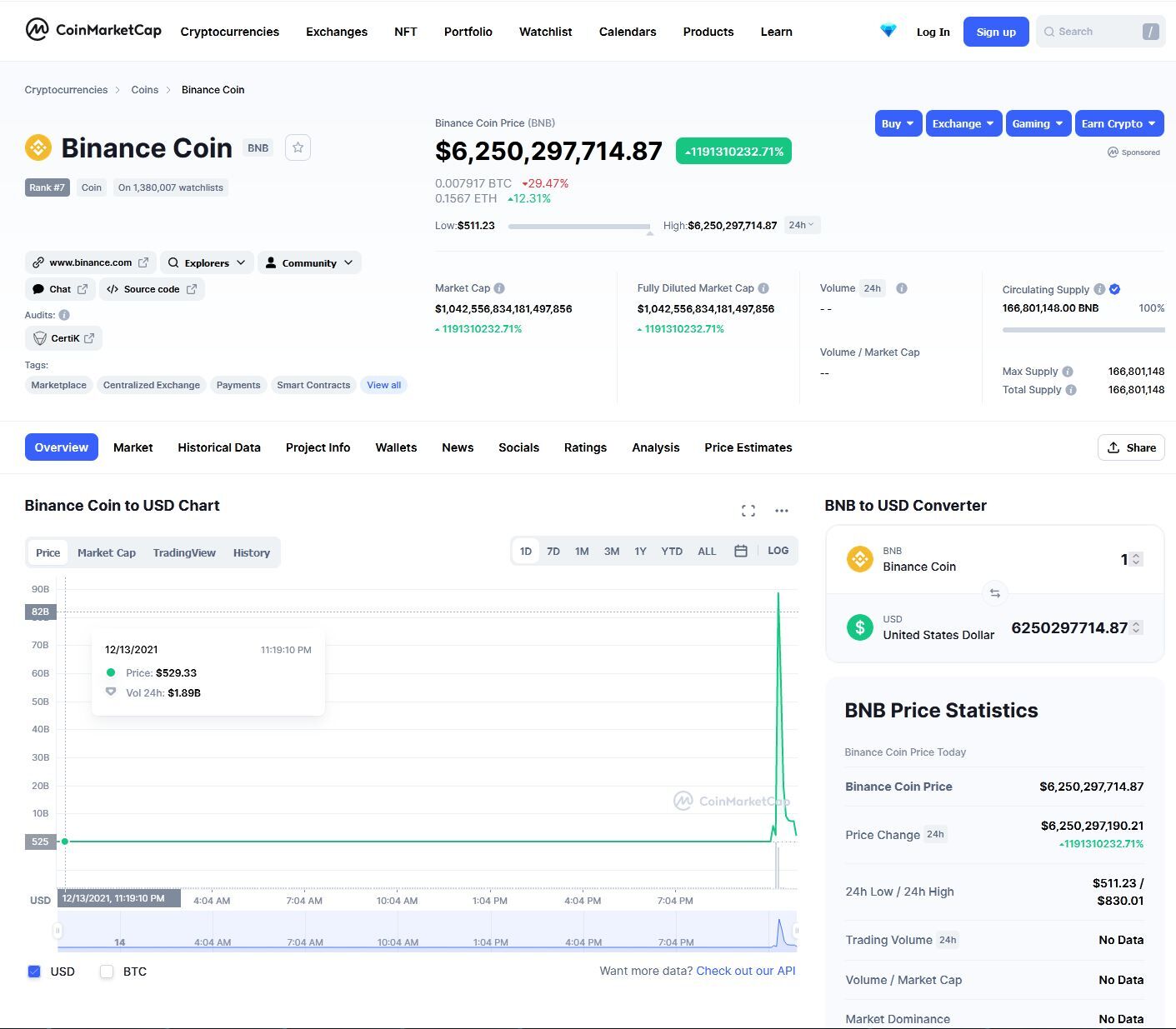Open Max Supply info icon
The image size is (1176, 1029).
point(1068,372)
